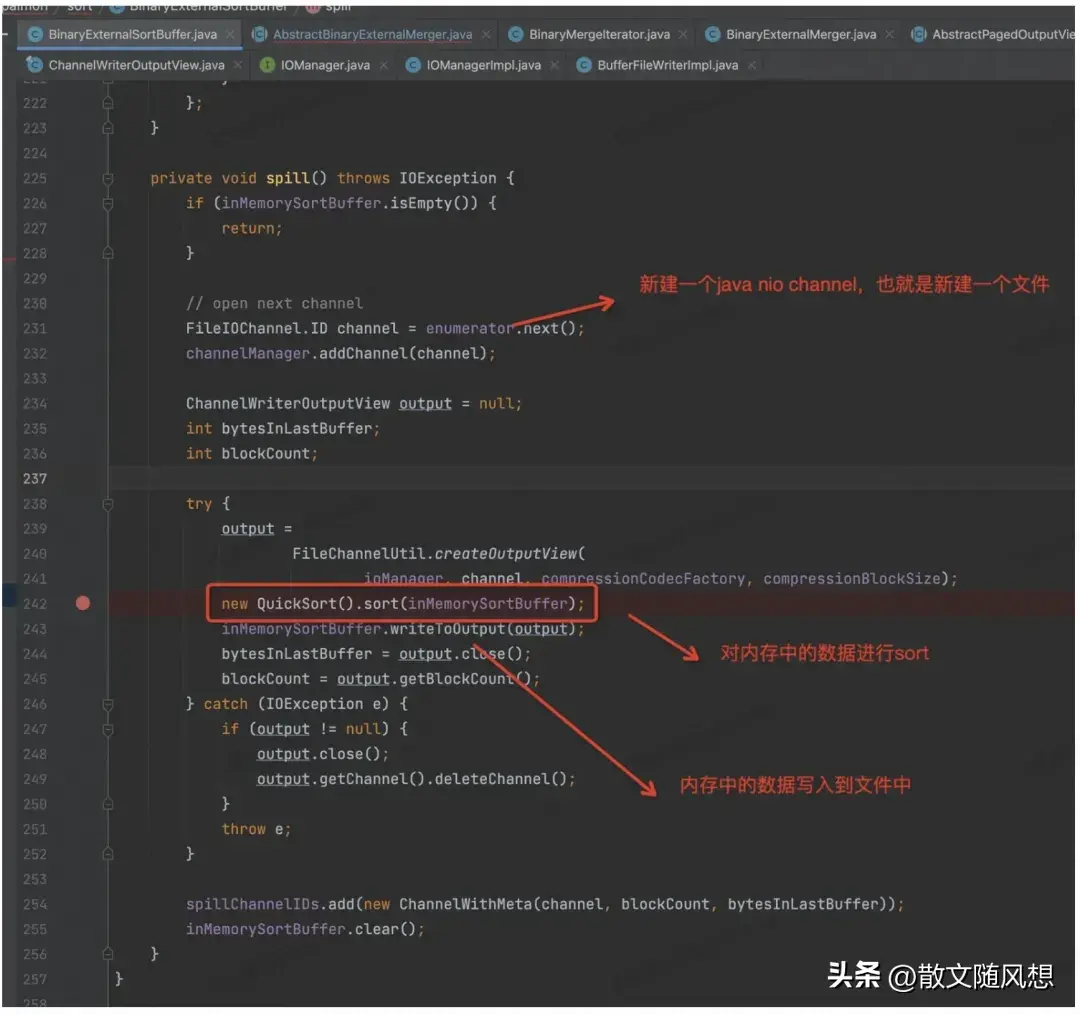The height and width of the screenshot is (1015, 1080).
Task: Click the BufferFileWriterImpl.java class icon
Action: click(x=583, y=65)
